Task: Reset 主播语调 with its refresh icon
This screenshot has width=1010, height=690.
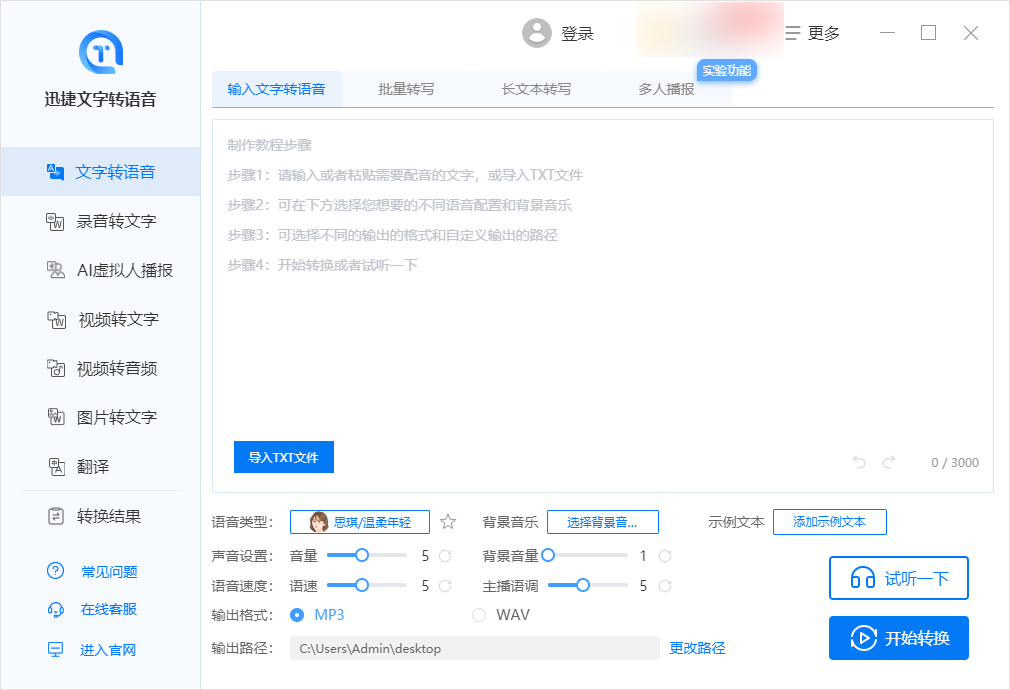Action: [665, 586]
